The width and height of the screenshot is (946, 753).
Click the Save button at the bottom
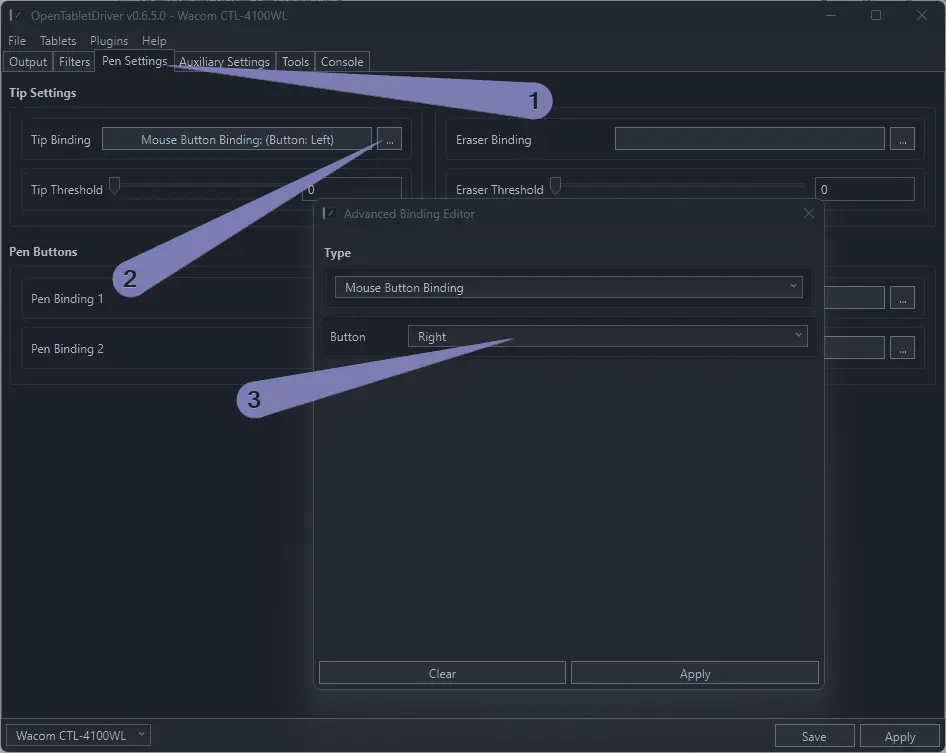point(814,736)
